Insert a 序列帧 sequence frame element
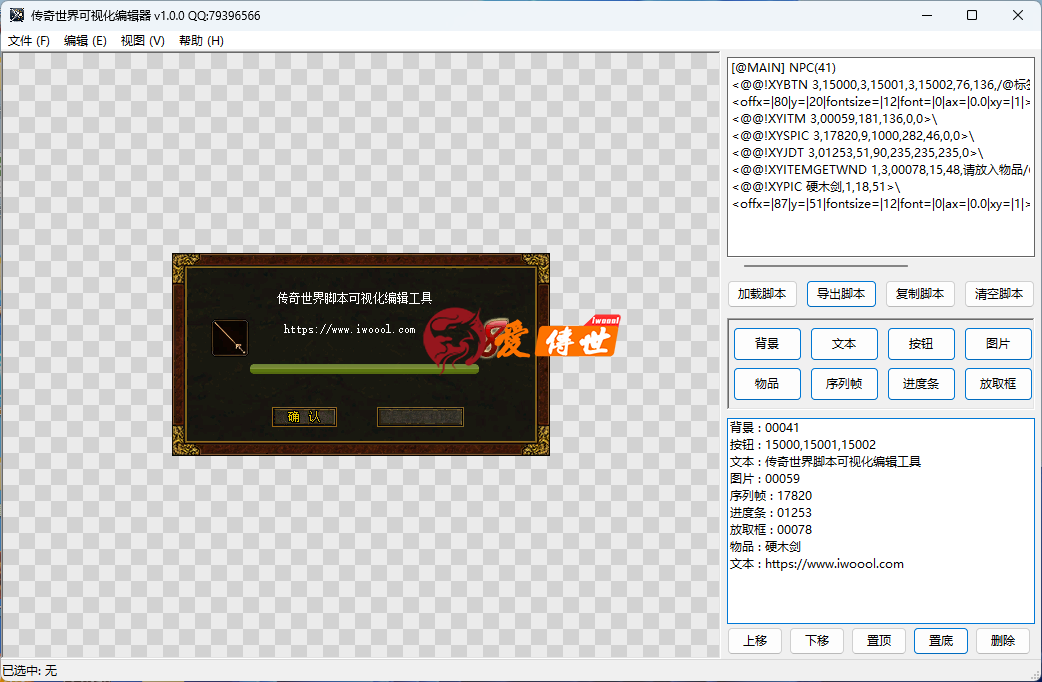 (844, 384)
